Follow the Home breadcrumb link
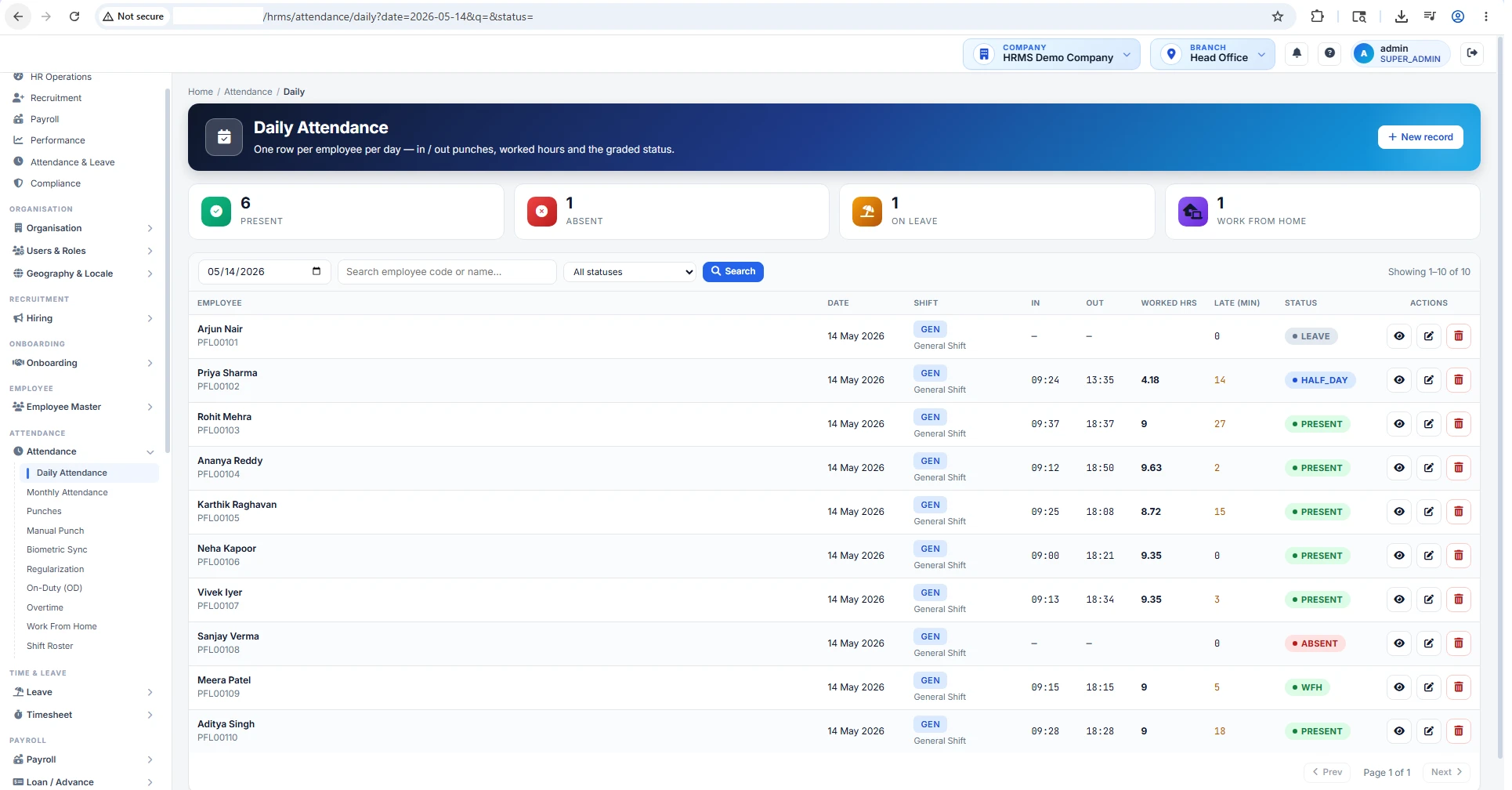Viewport: 1512px width, 790px height. [201, 92]
